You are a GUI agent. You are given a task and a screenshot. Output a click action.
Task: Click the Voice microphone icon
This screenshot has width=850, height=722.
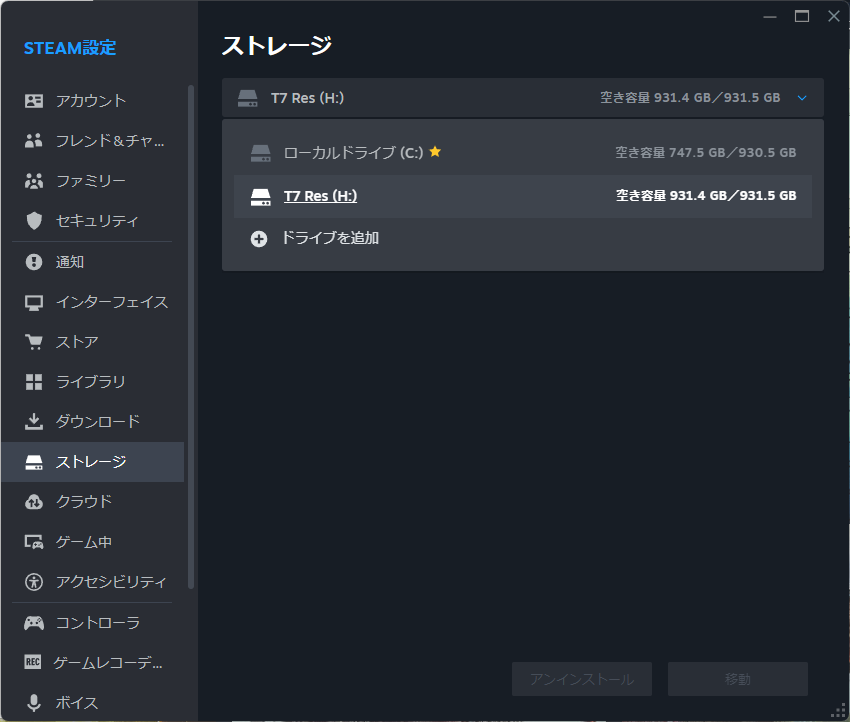[34, 702]
